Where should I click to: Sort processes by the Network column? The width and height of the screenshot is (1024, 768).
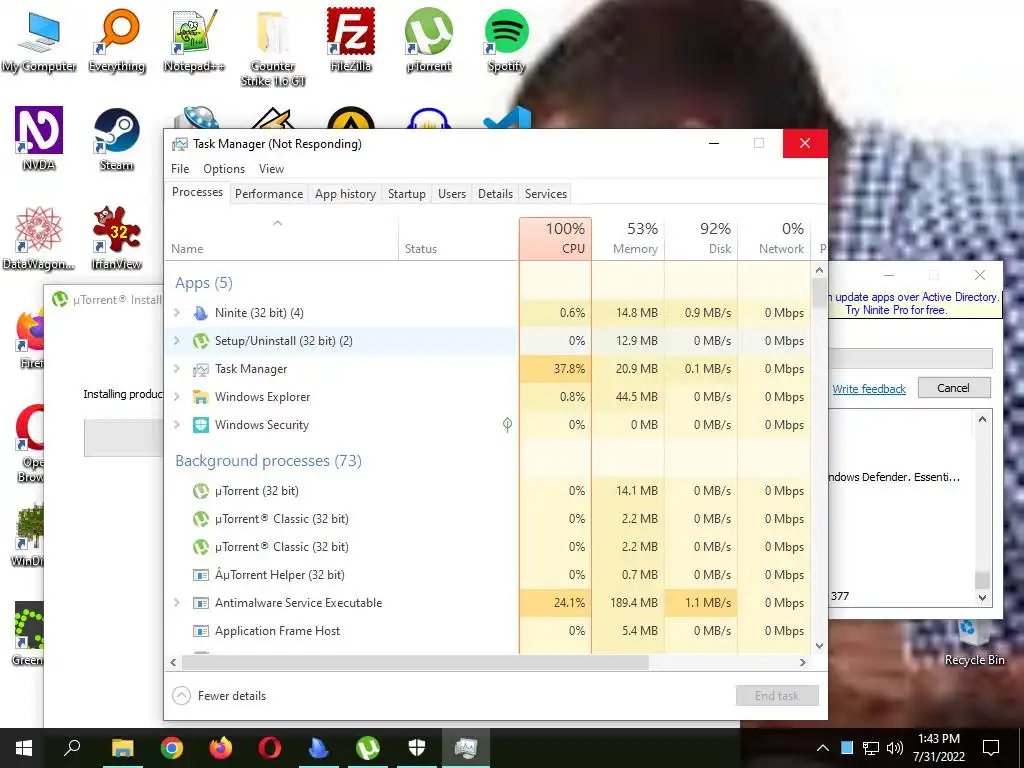coord(775,238)
